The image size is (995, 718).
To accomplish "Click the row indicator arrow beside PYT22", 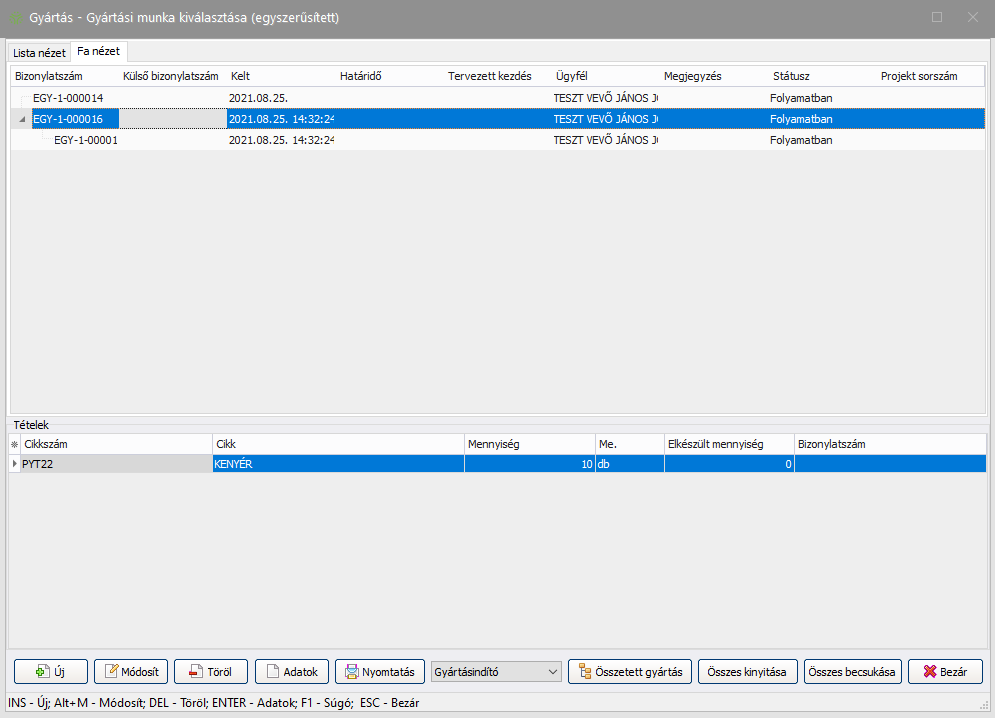I will [14, 464].
